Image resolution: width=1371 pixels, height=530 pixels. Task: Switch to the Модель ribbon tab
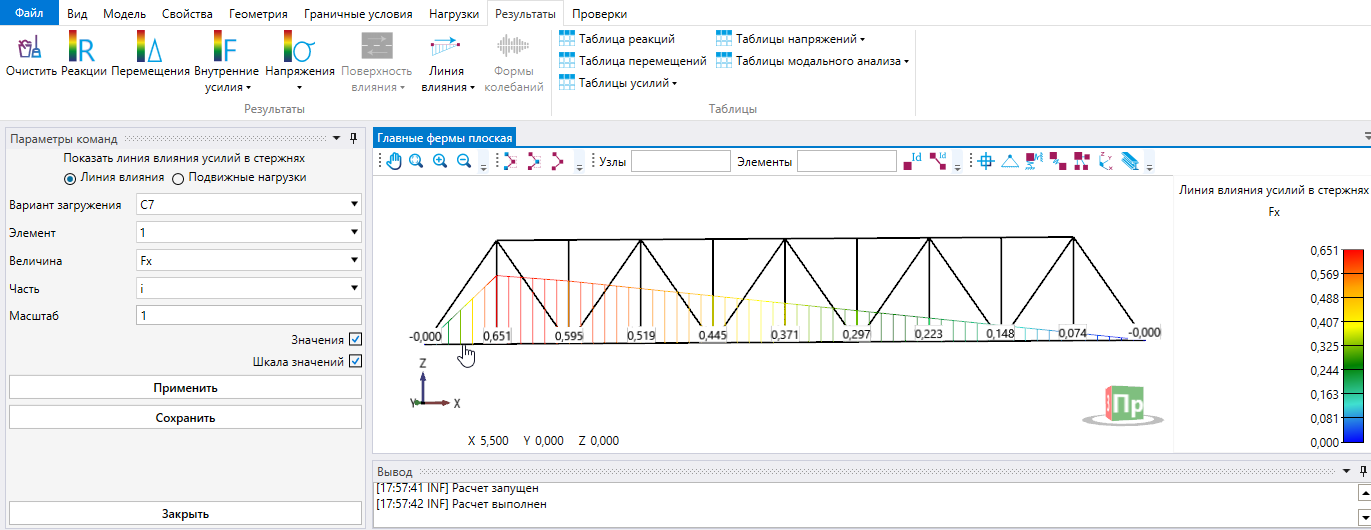pyautogui.click(x=125, y=14)
